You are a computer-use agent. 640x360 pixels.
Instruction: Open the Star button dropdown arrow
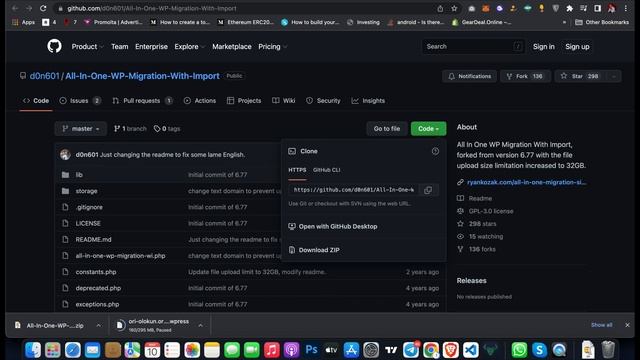614,76
